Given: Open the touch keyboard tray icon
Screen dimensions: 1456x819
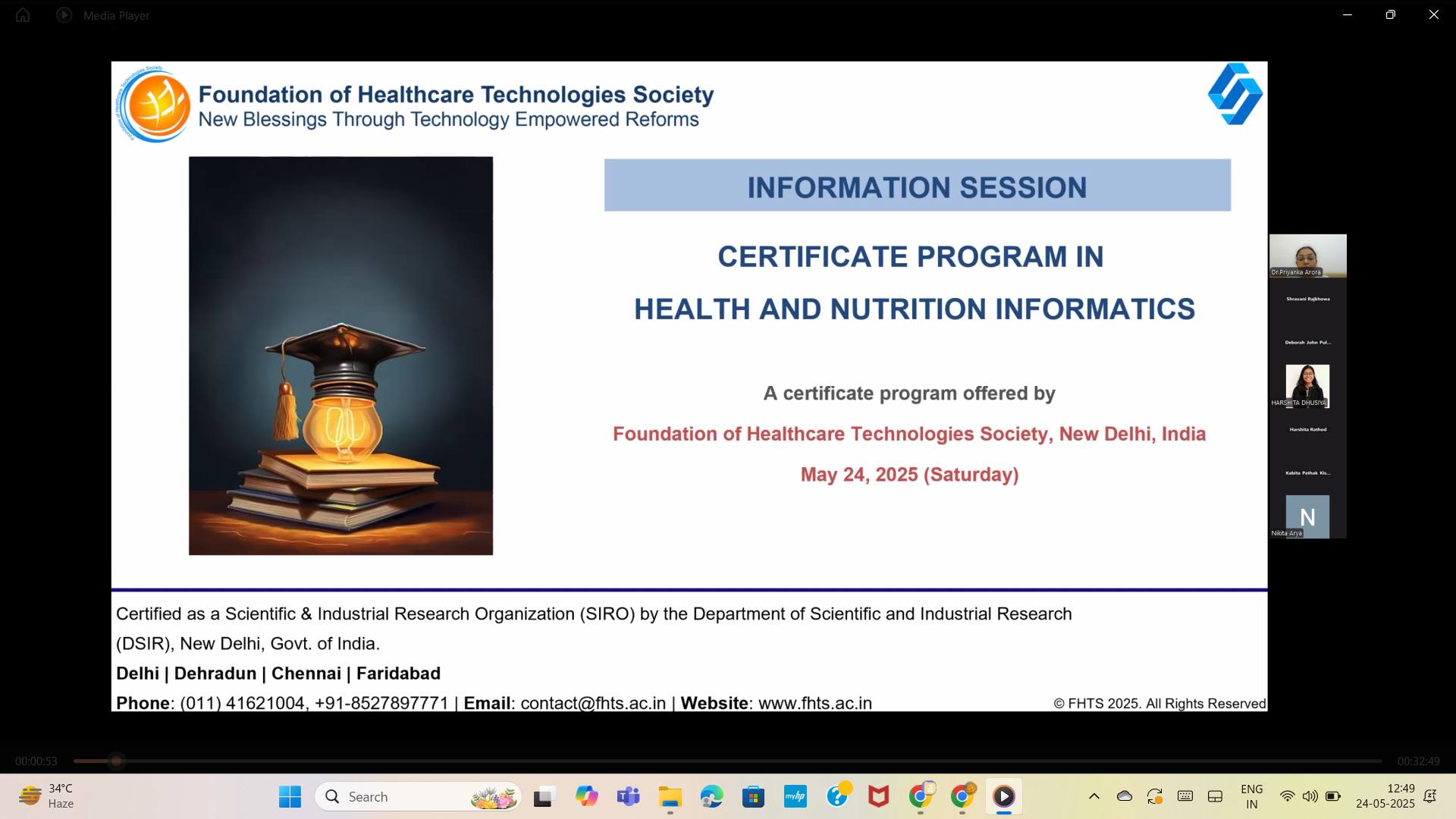Looking at the screenshot, I should (1185, 796).
